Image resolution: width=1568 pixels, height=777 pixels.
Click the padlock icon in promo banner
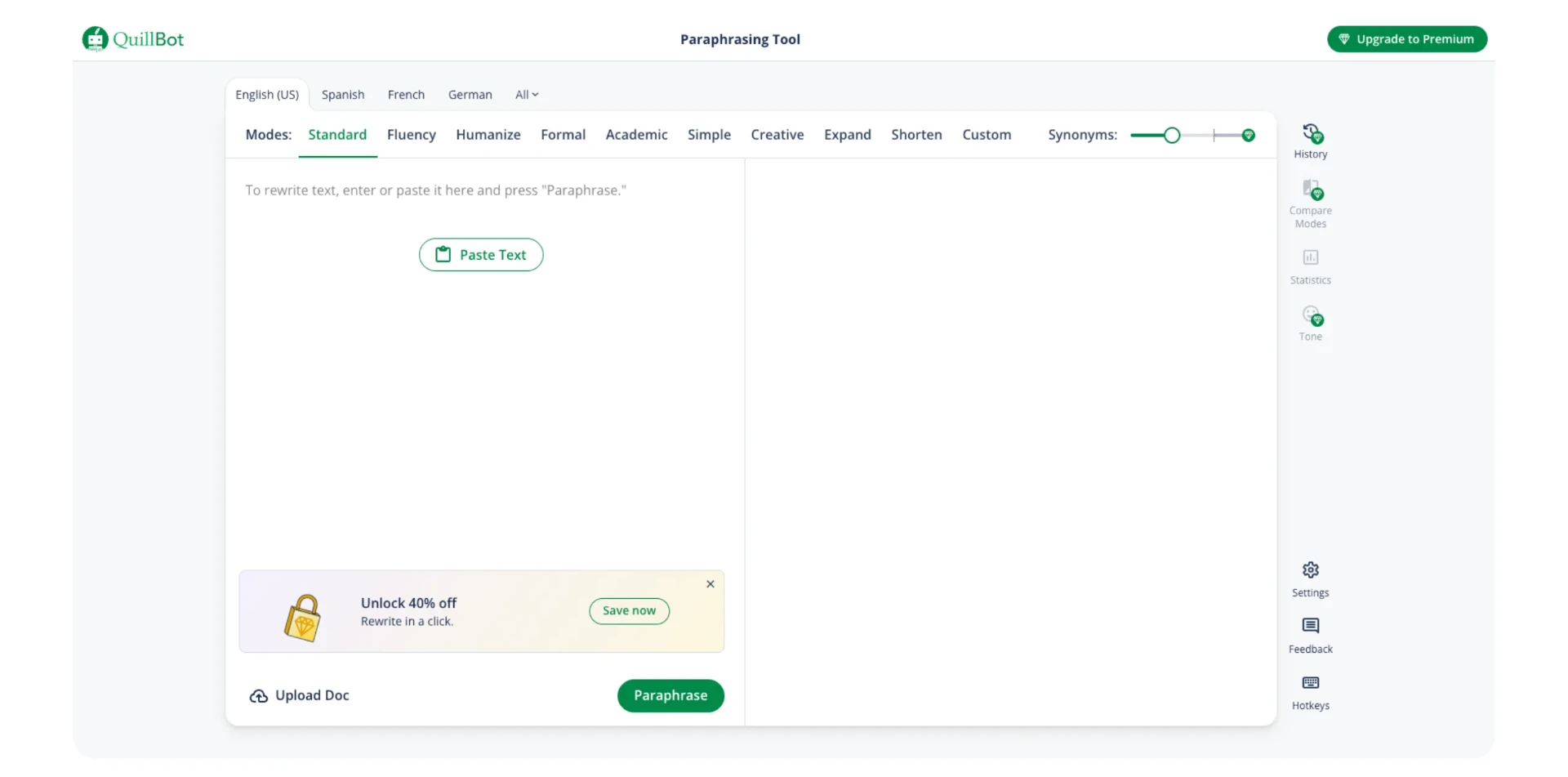tap(302, 617)
